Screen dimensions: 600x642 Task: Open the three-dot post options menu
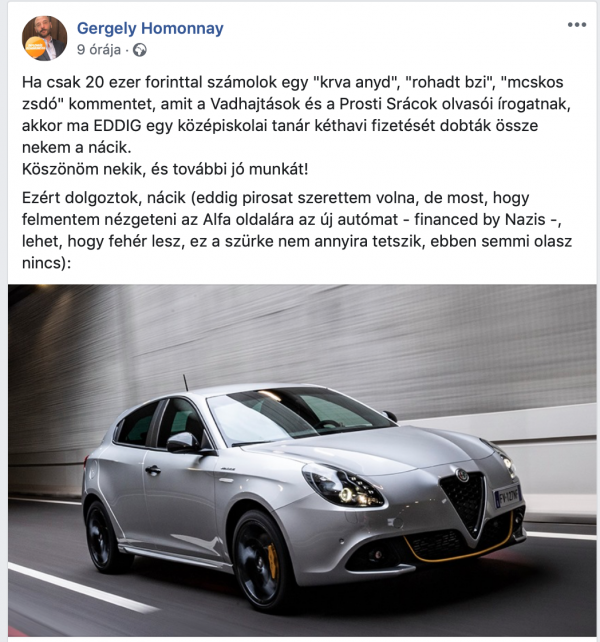577,25
